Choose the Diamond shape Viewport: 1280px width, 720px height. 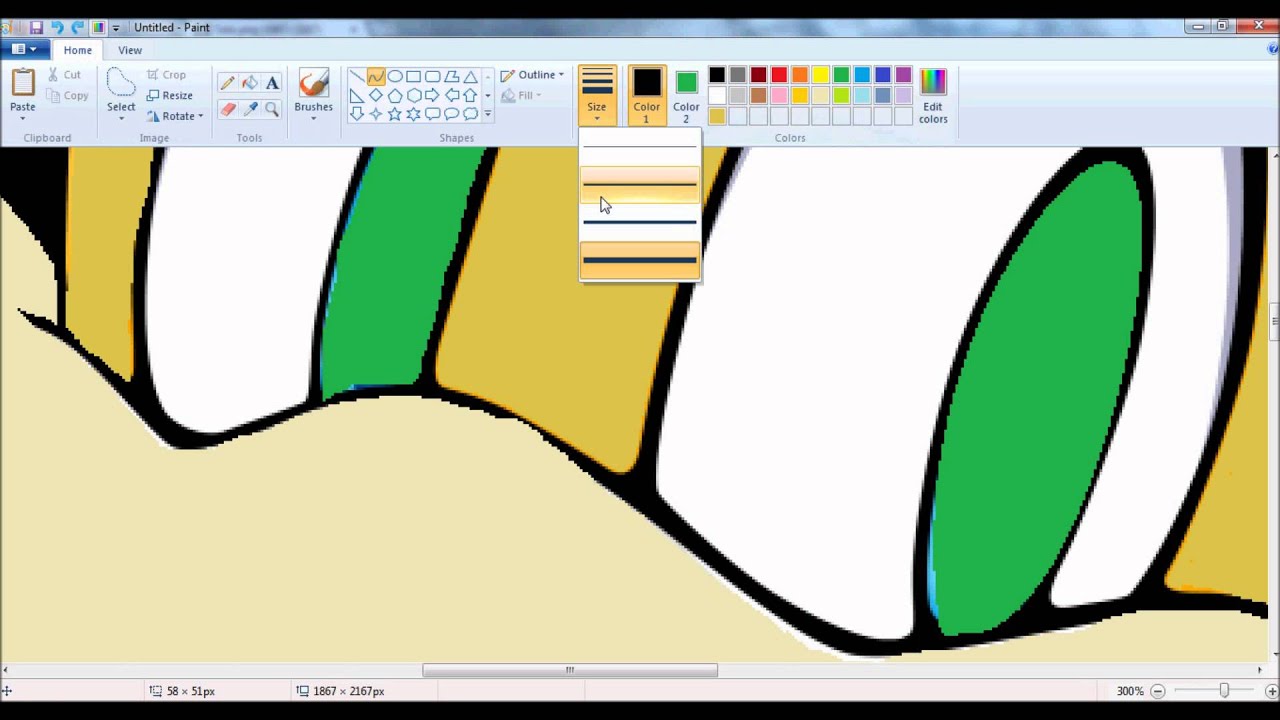[376, 96]
